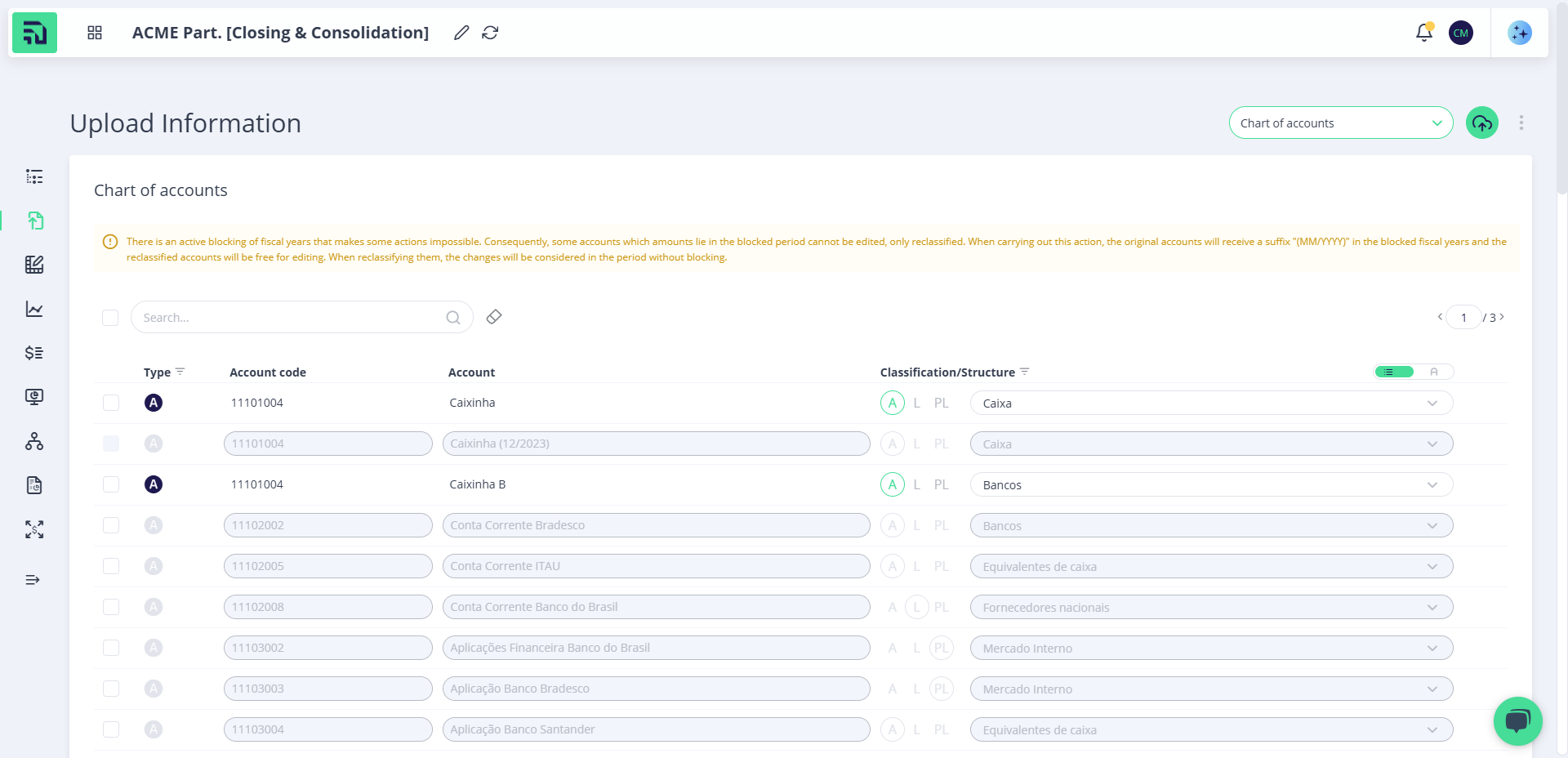Open the three-dot more options menu
This screenshot has width=1568, height=758.
pyautogui.click(x=1521, y=123)
